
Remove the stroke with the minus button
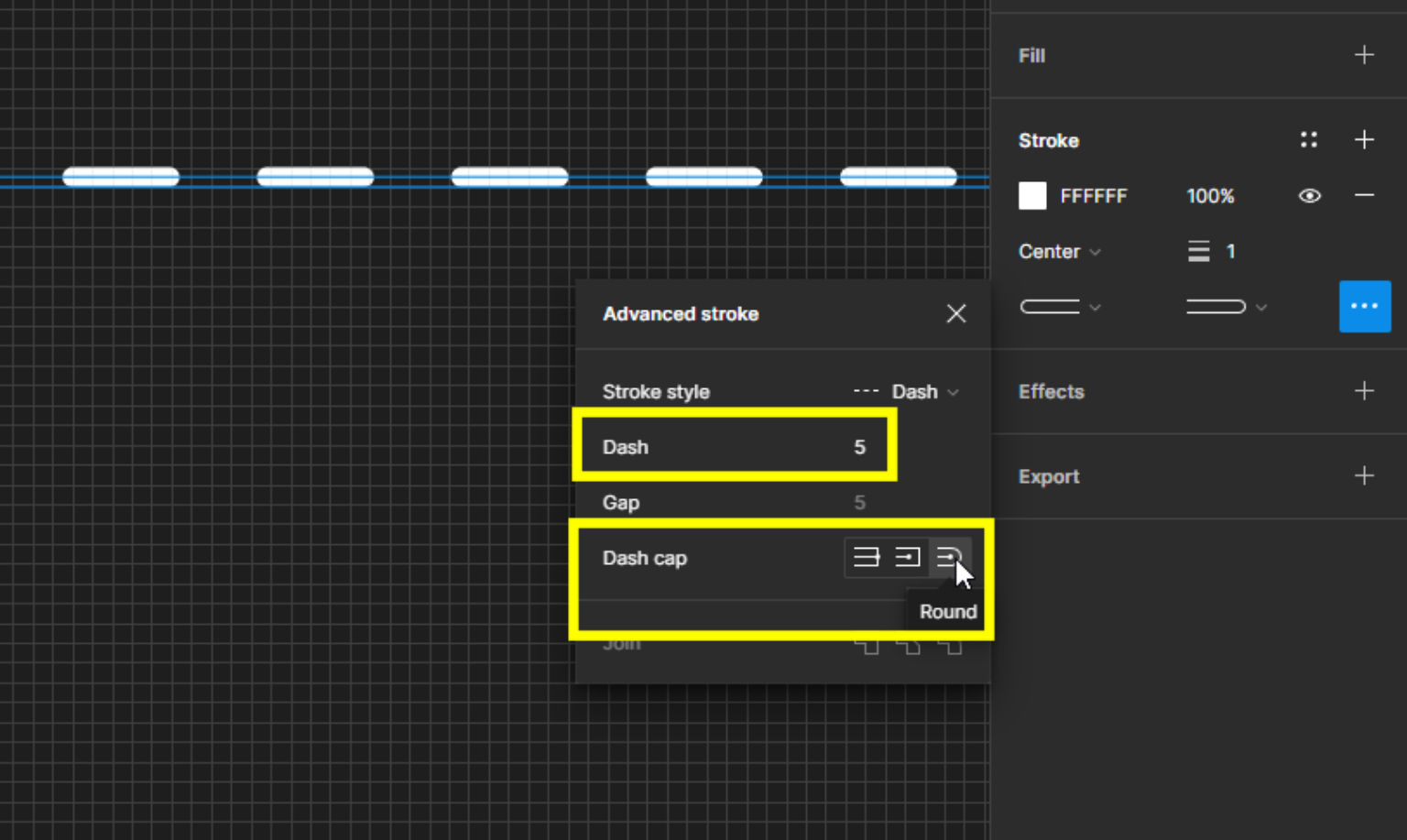(x=1364, y=195)
